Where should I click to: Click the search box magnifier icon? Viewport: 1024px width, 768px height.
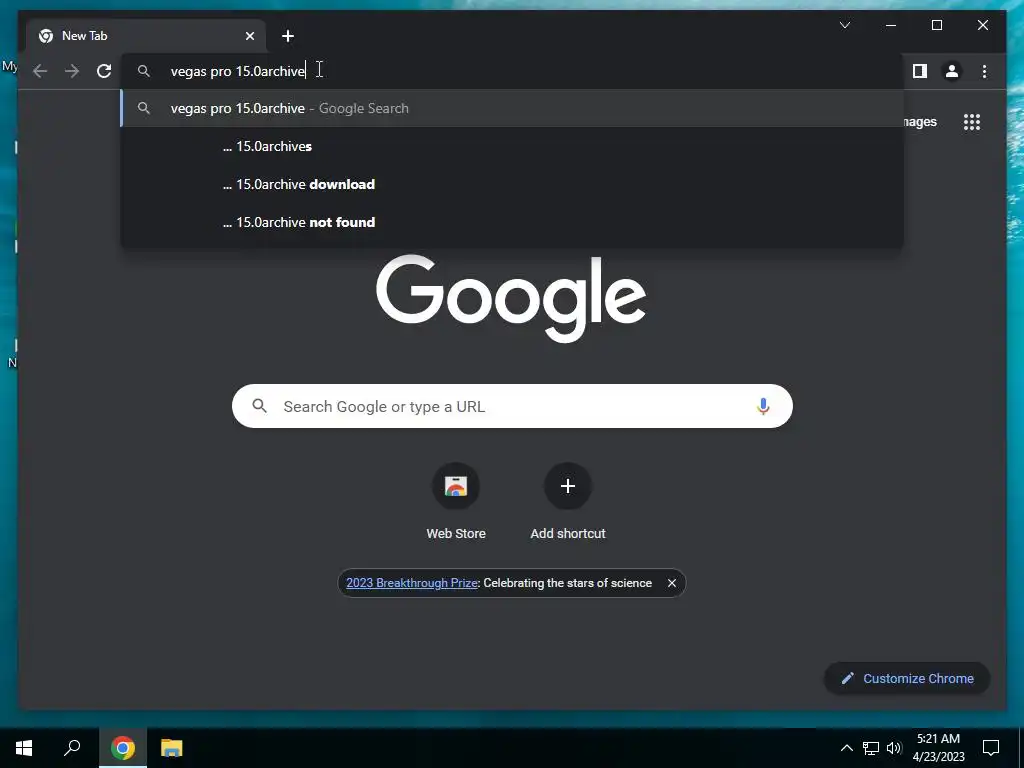pyautogui.click(x=259, y=406)
